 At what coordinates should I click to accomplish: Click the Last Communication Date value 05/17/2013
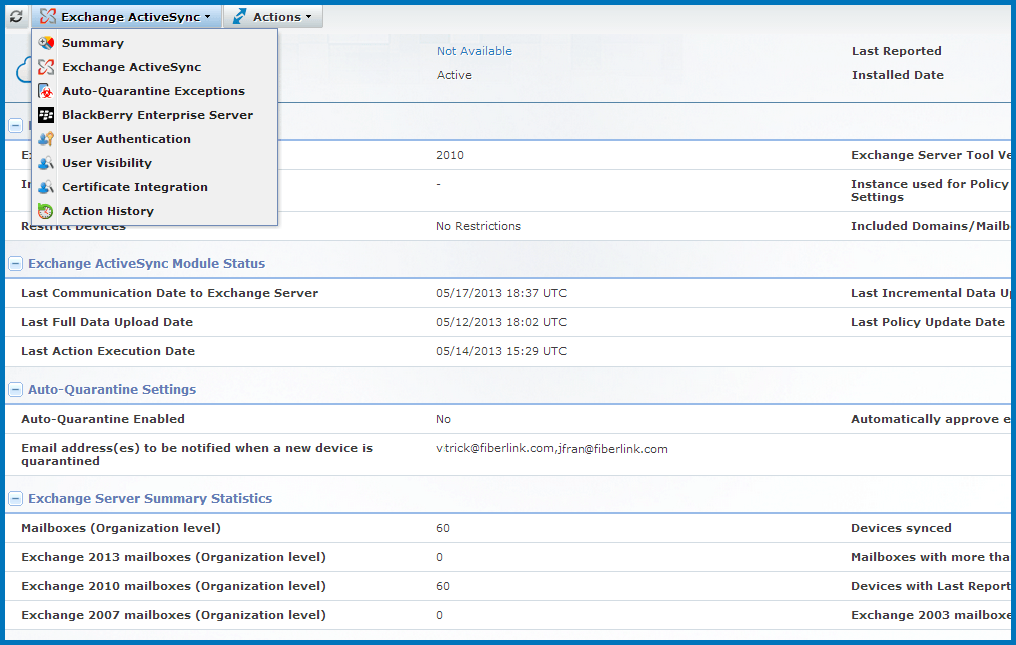pyautogui.click(x=502, y=293)
